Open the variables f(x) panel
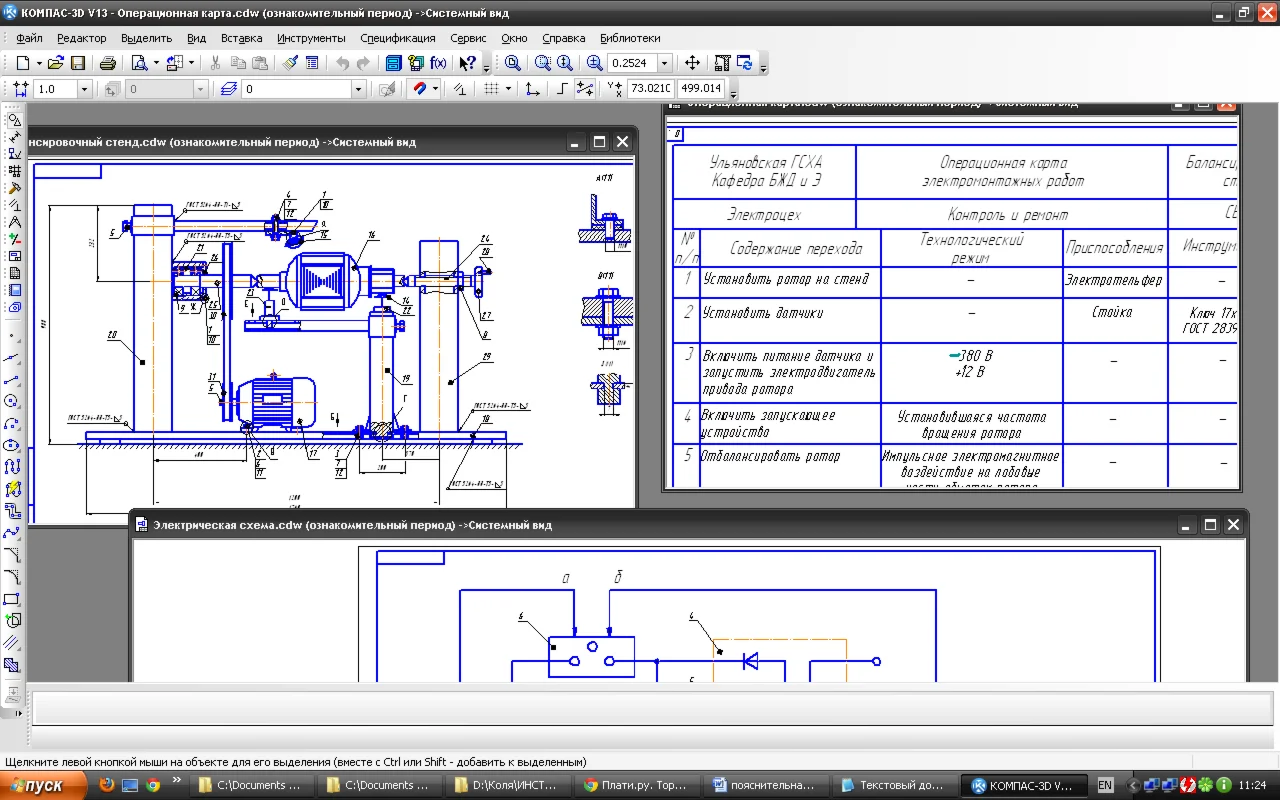This screenshot has height=800, width=1280. point(438,63)
